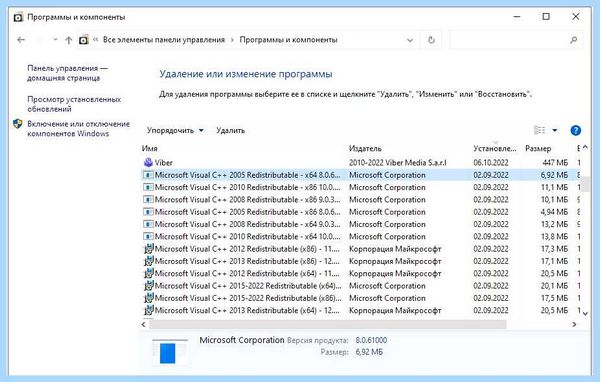Click the 11,1 МБ size cell
Image resolution: width=600 pixels, height=382 pixels.
(x=554, y=187)
